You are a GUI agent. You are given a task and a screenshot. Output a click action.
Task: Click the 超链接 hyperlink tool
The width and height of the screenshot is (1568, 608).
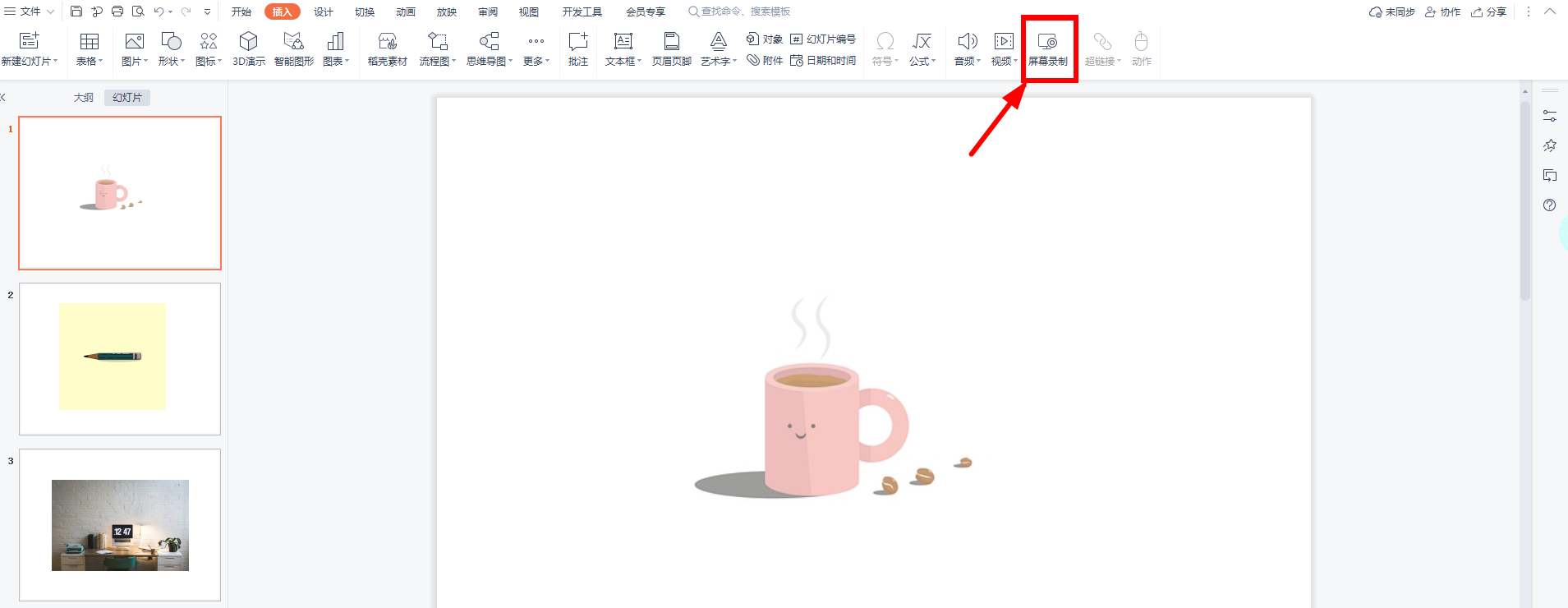click(1102, 49)
